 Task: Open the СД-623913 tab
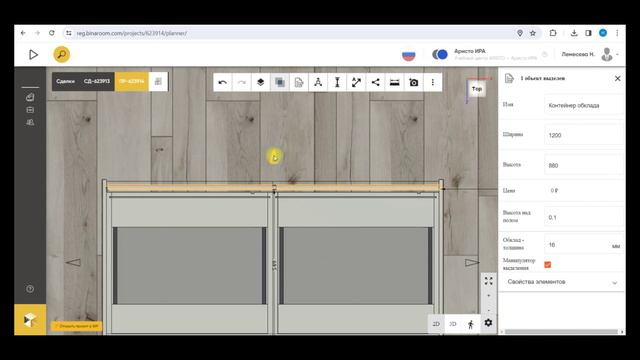click(97, 81)
